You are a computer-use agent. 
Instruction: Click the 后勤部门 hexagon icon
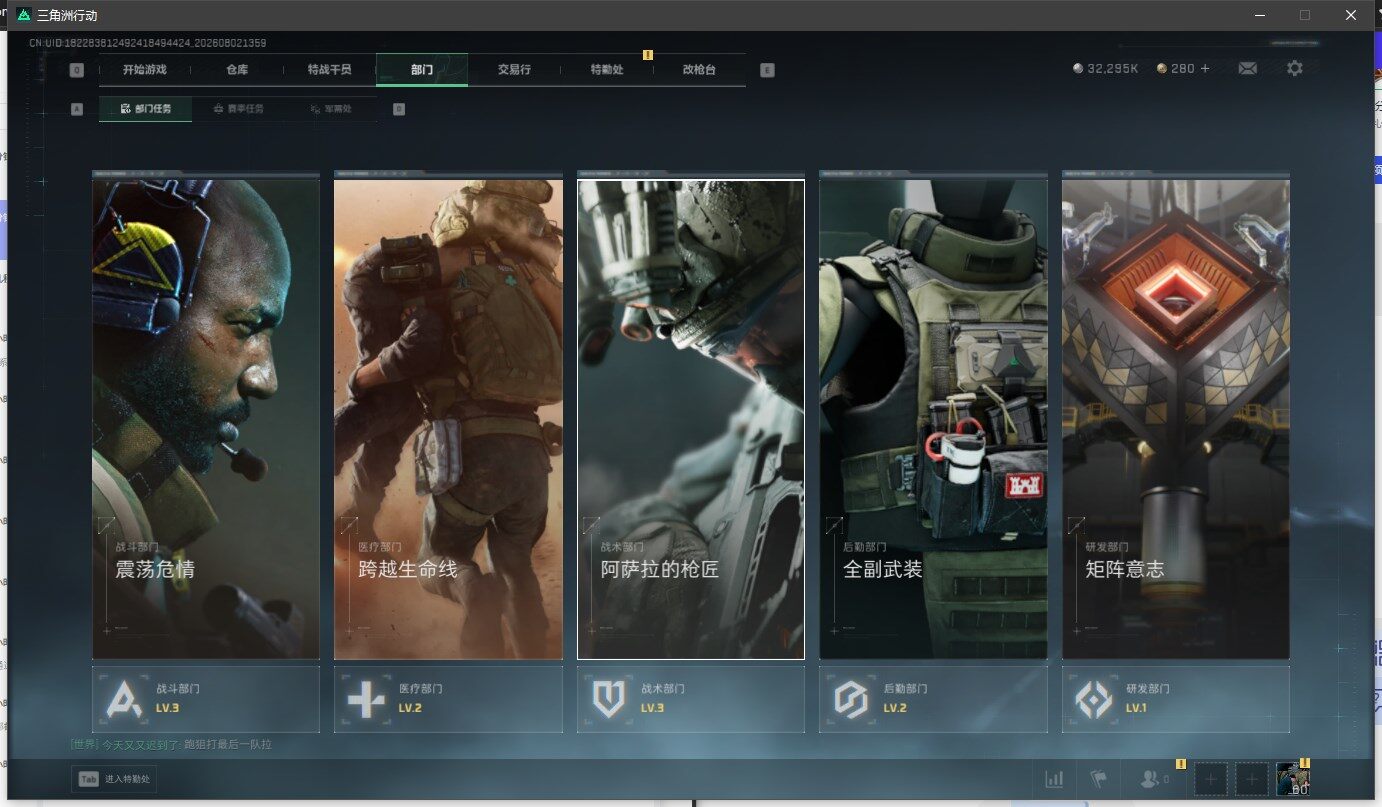[x=850, y=700]
